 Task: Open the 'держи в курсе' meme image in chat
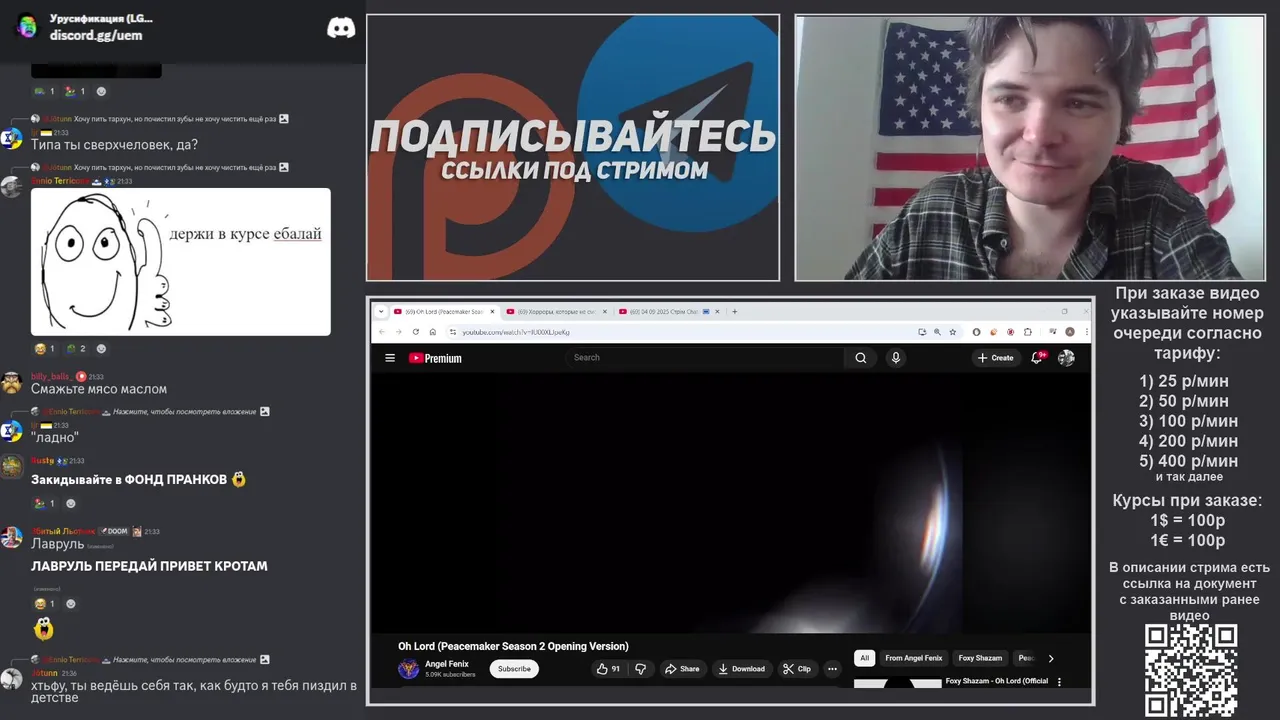(180, 262)
